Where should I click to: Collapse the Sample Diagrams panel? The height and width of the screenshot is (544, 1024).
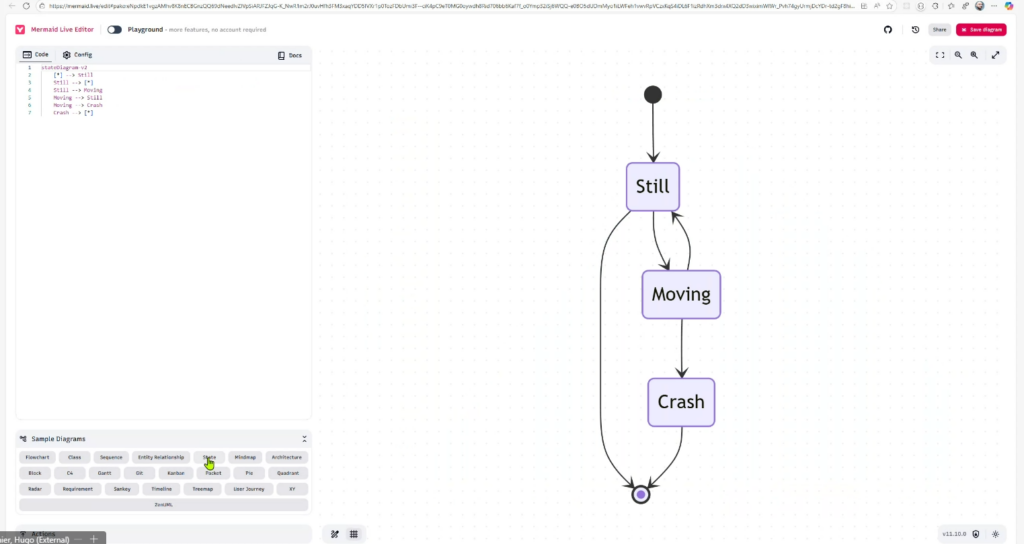coord(304,439)
